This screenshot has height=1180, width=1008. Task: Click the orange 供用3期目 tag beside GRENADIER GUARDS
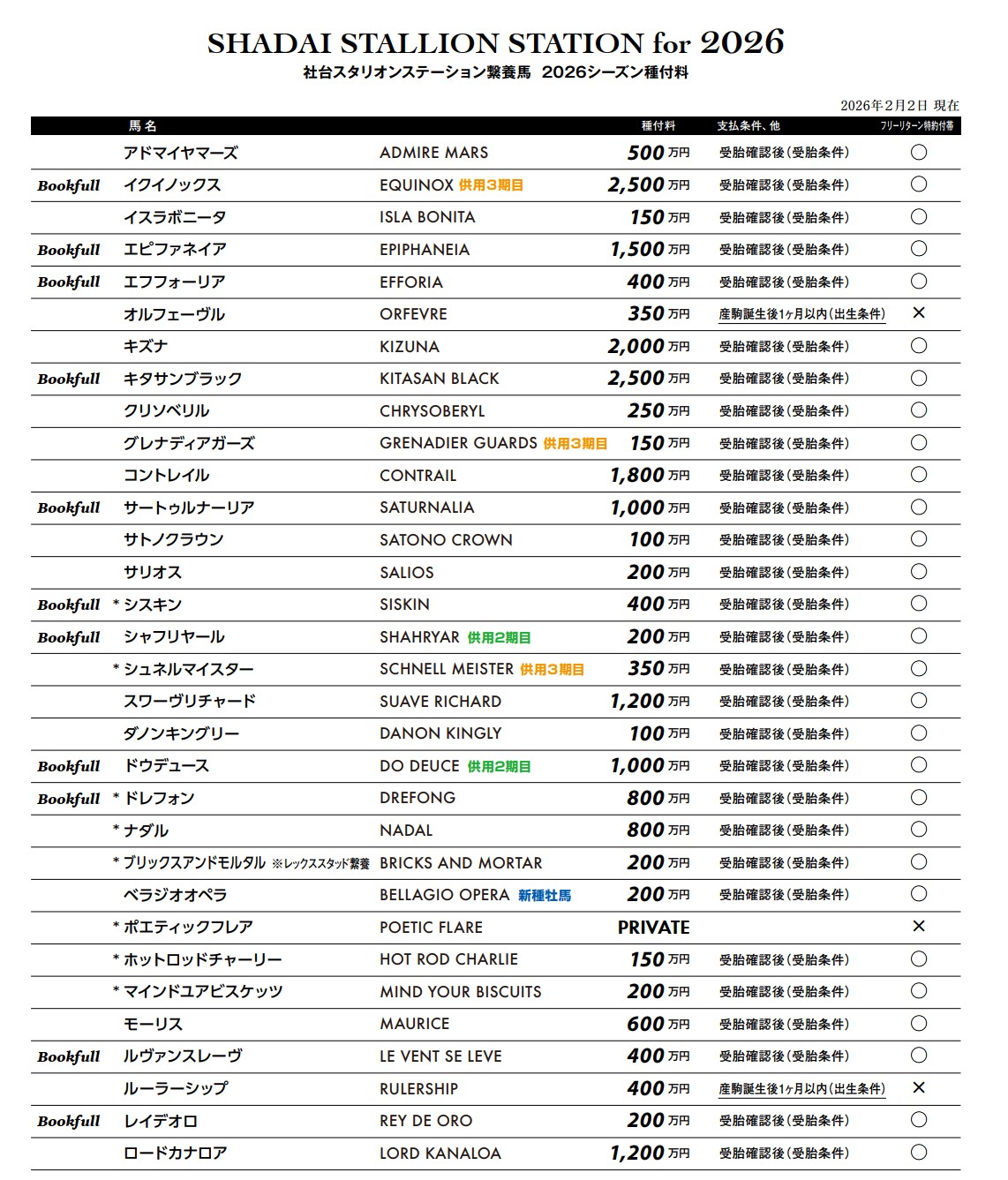pyautogui.click(x=575, y=444)
